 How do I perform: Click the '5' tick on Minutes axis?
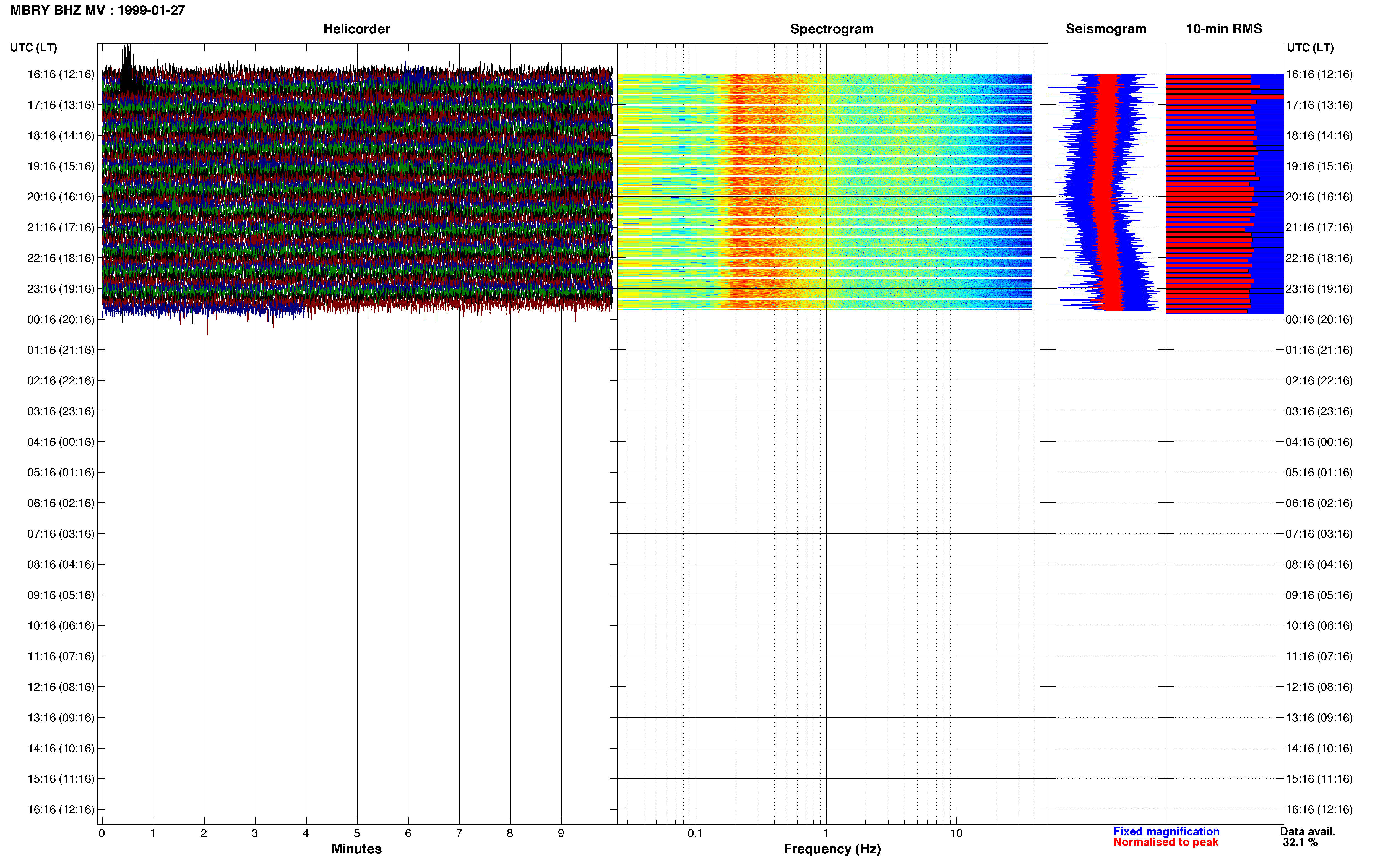[357, 833]
